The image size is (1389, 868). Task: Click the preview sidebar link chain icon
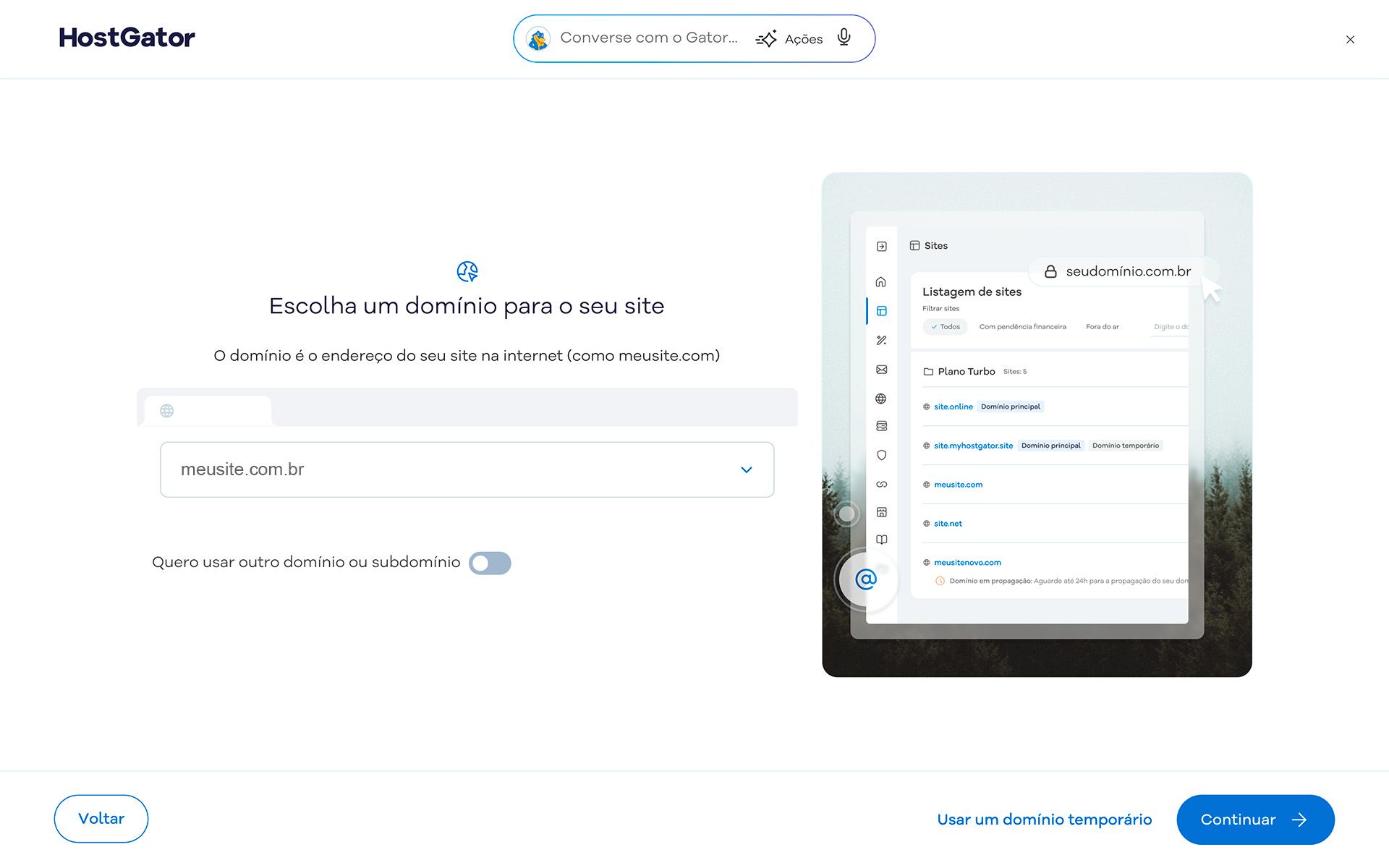click(882, 484)
